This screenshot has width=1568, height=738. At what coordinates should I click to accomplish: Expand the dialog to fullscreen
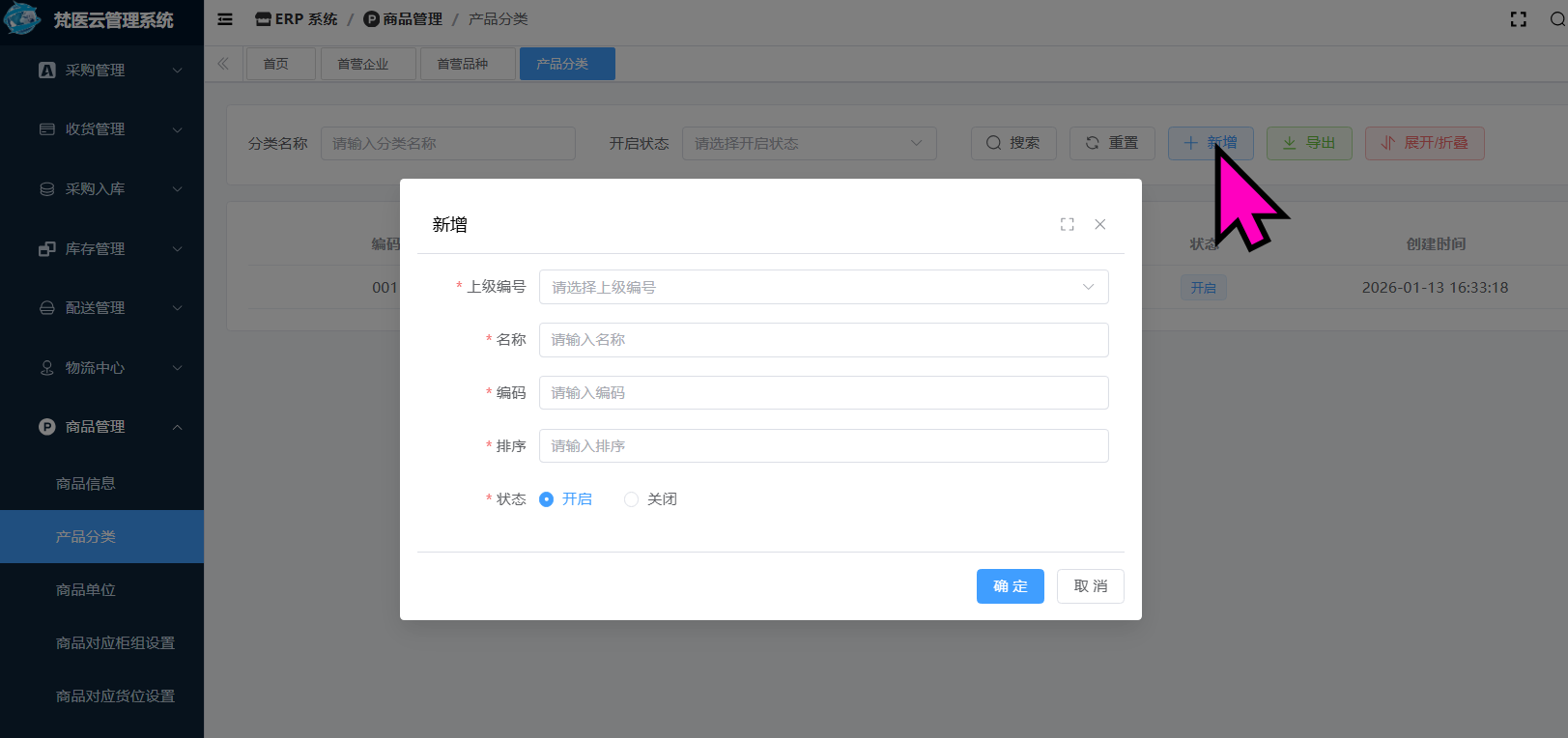(1067, 224)
